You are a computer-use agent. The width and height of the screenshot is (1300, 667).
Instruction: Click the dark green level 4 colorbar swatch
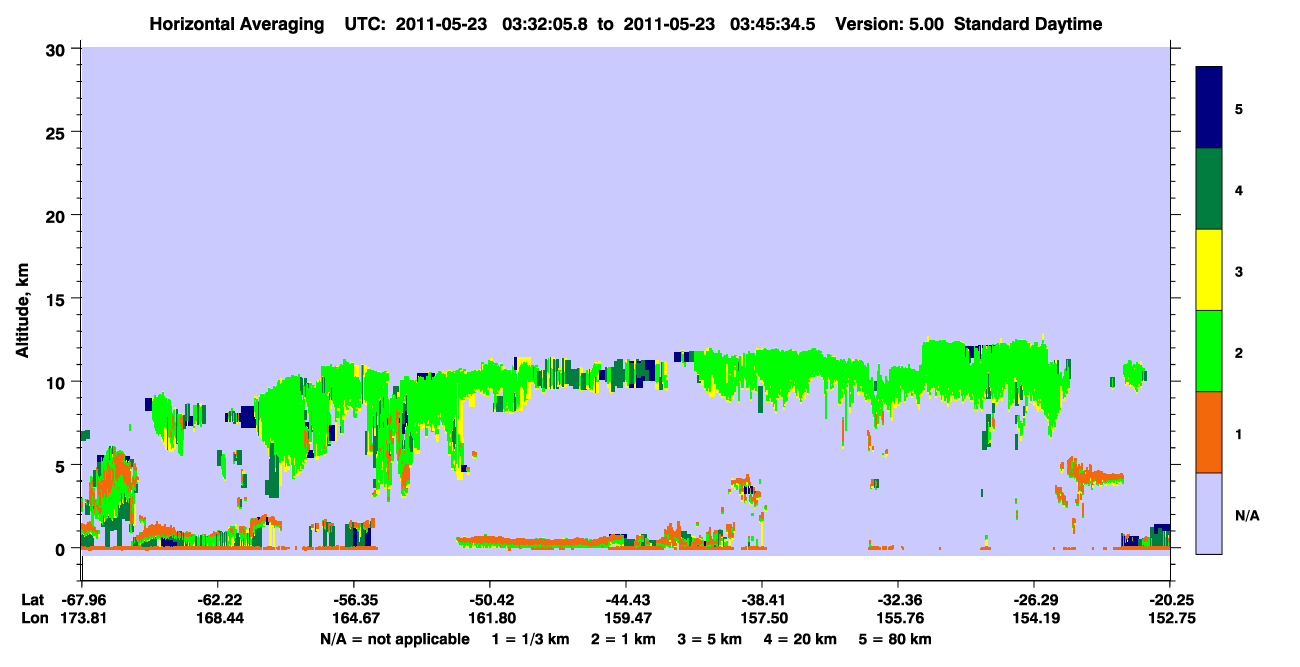pos(1209,189)
